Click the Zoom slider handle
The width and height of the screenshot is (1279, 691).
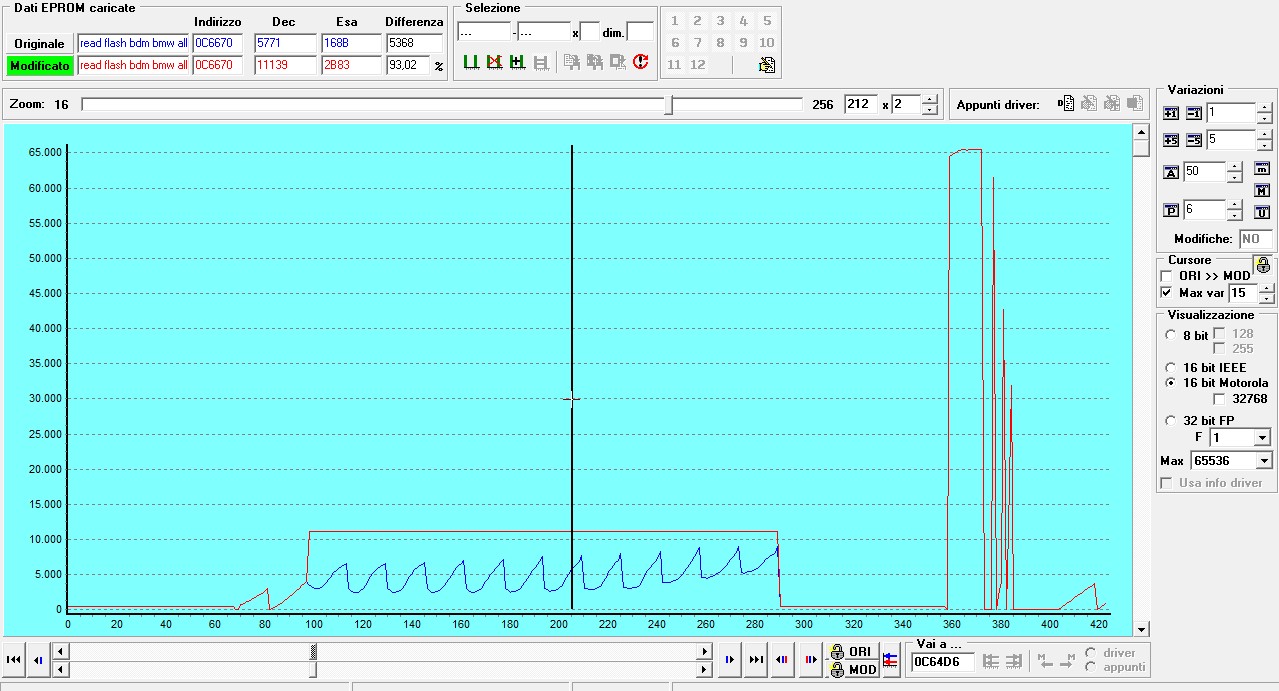click(669, 105)
